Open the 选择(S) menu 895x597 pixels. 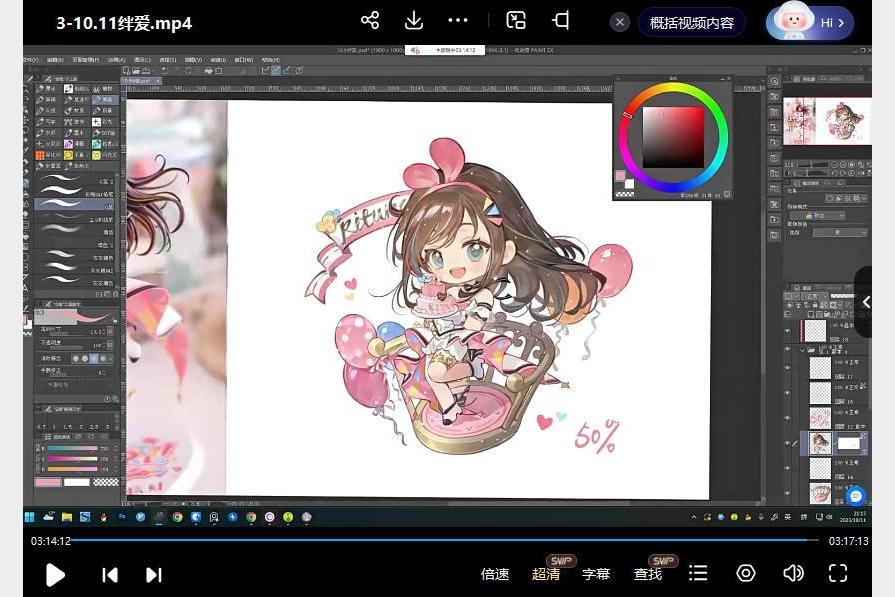click(x=168, y=59)
